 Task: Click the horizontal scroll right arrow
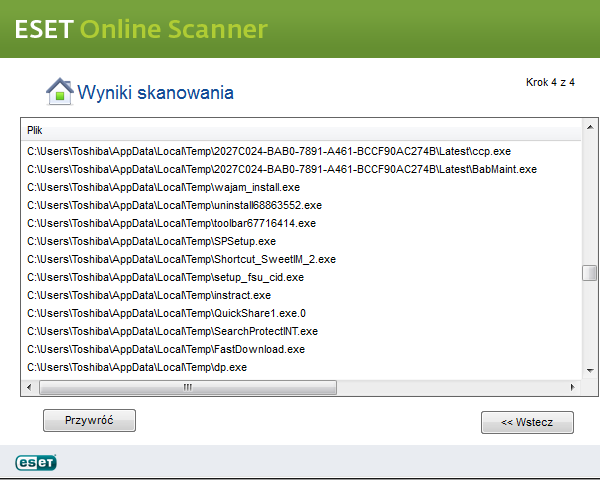pos(572,387)
